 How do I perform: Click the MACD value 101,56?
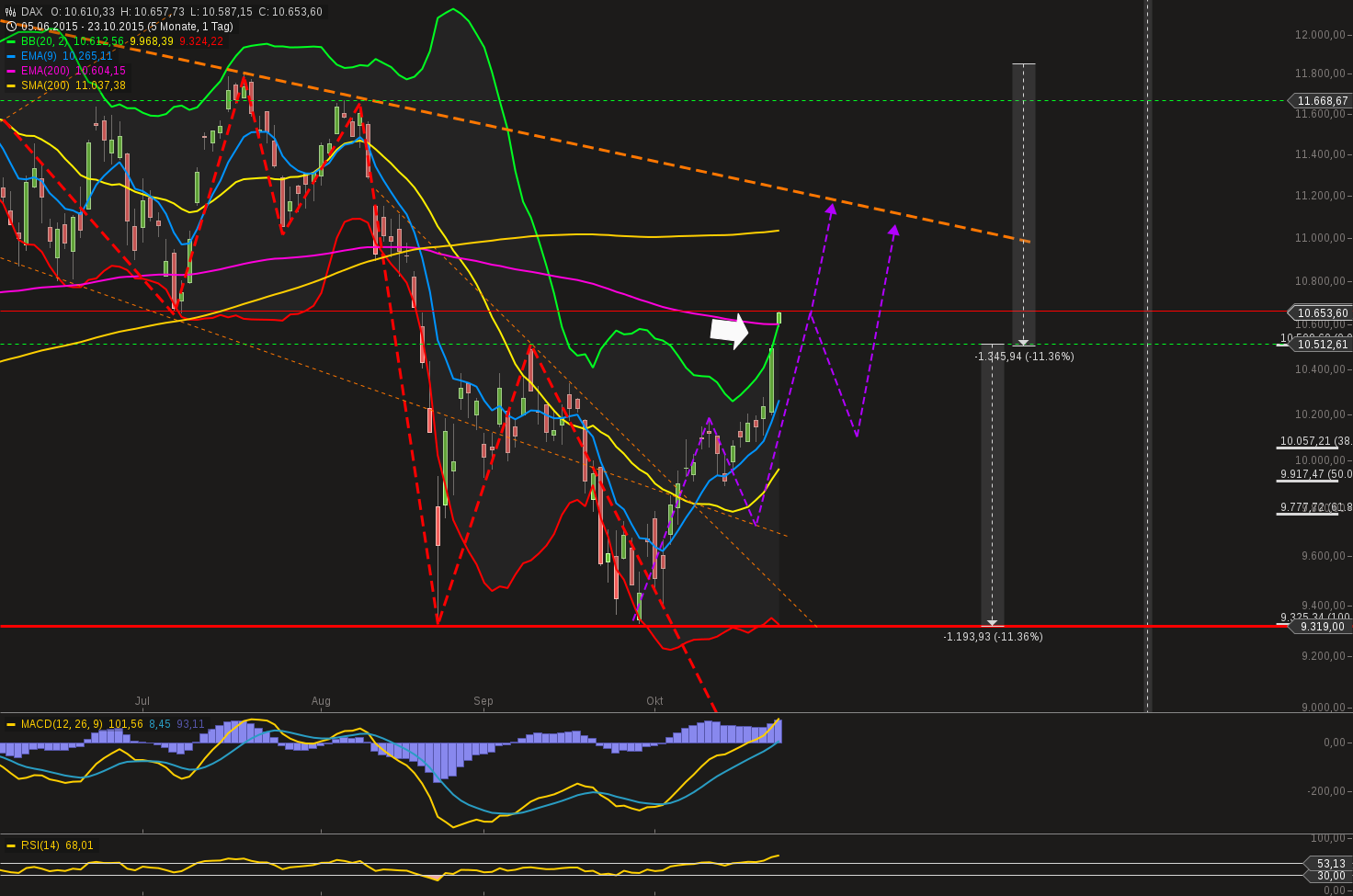(x=126, y=724)
